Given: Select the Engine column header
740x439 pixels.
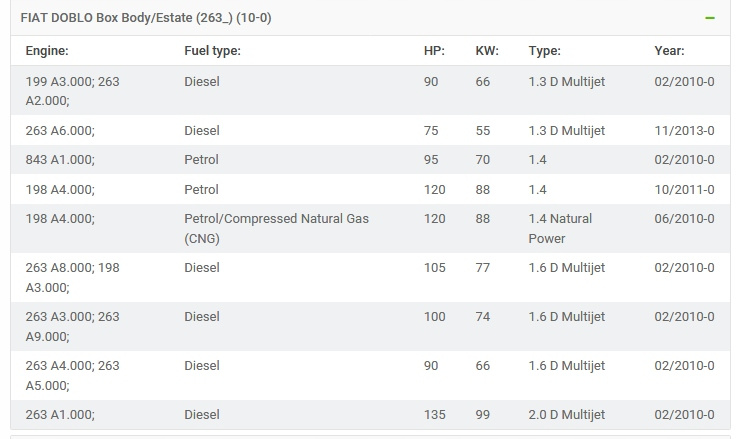Looking at the screenshot, I should 47,51.
